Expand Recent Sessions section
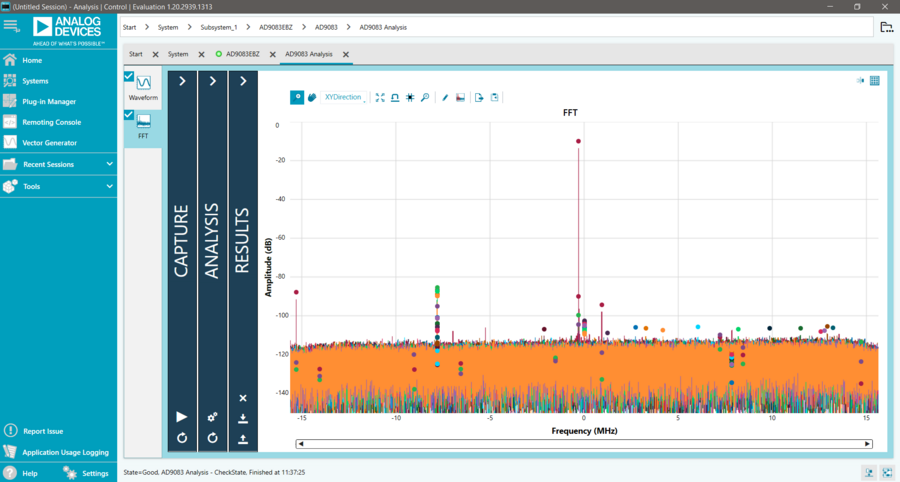Image resolution: width=900 pixels, height=482 pixels. 59,165
